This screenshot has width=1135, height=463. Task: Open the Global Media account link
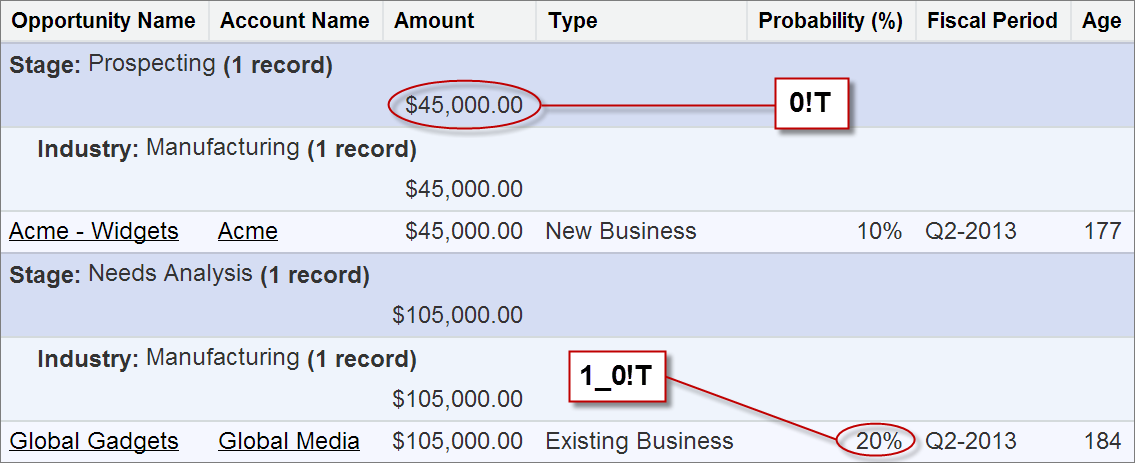(x=289, y=441)
